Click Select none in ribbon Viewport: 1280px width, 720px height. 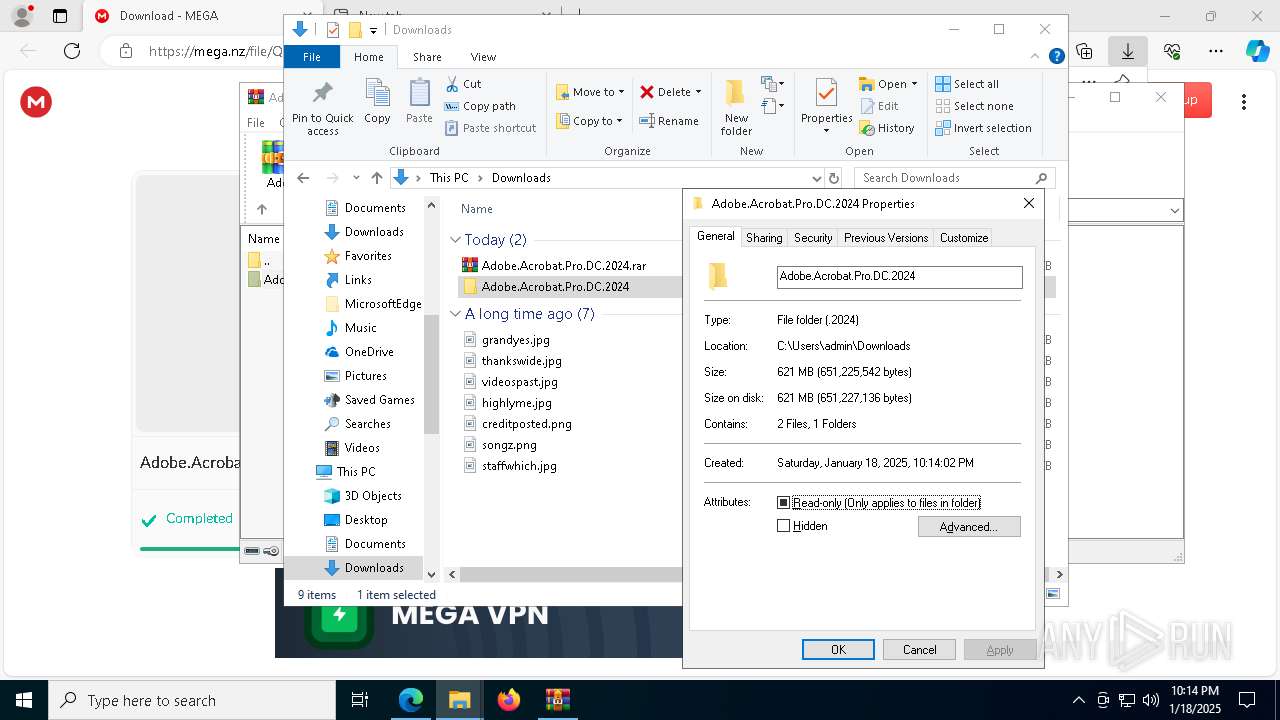point(974,106)
